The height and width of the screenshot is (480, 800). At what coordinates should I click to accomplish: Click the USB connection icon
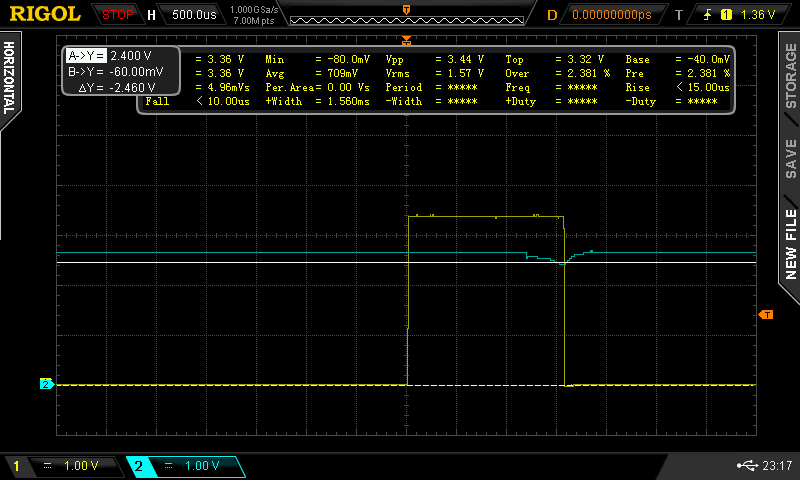coord(747,465)
